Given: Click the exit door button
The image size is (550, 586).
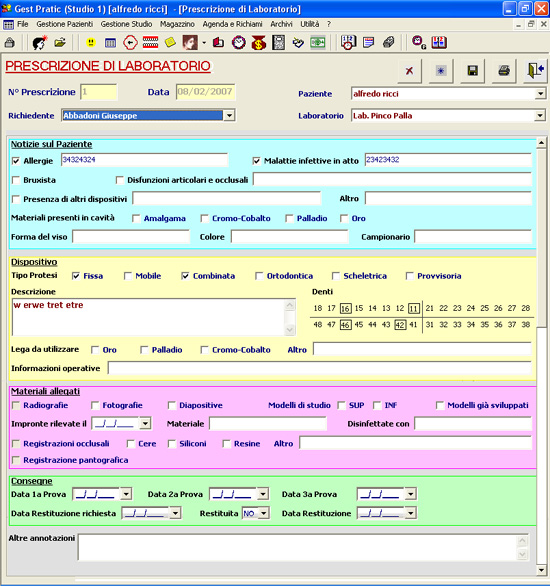Looking at the screenshot, I should click(x=535, y=71).
